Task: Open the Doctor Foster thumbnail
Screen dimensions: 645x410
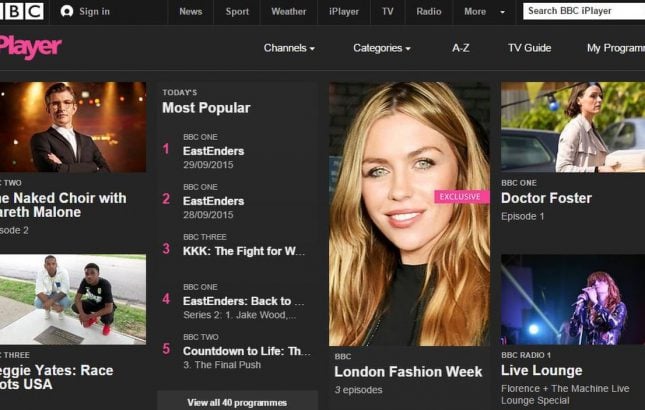Action: 573,127
